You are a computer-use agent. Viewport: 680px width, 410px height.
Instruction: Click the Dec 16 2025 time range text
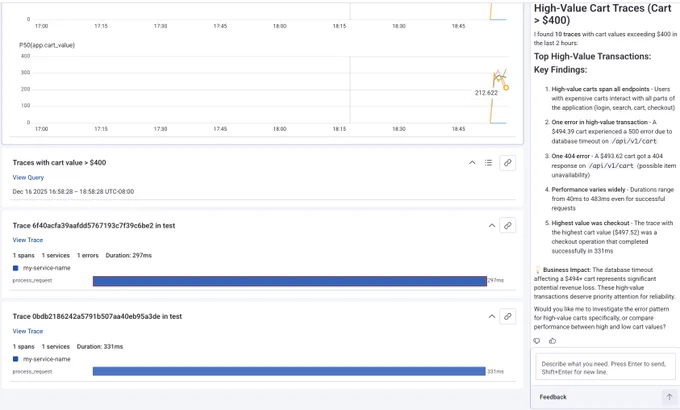click(x=73, y=191)
